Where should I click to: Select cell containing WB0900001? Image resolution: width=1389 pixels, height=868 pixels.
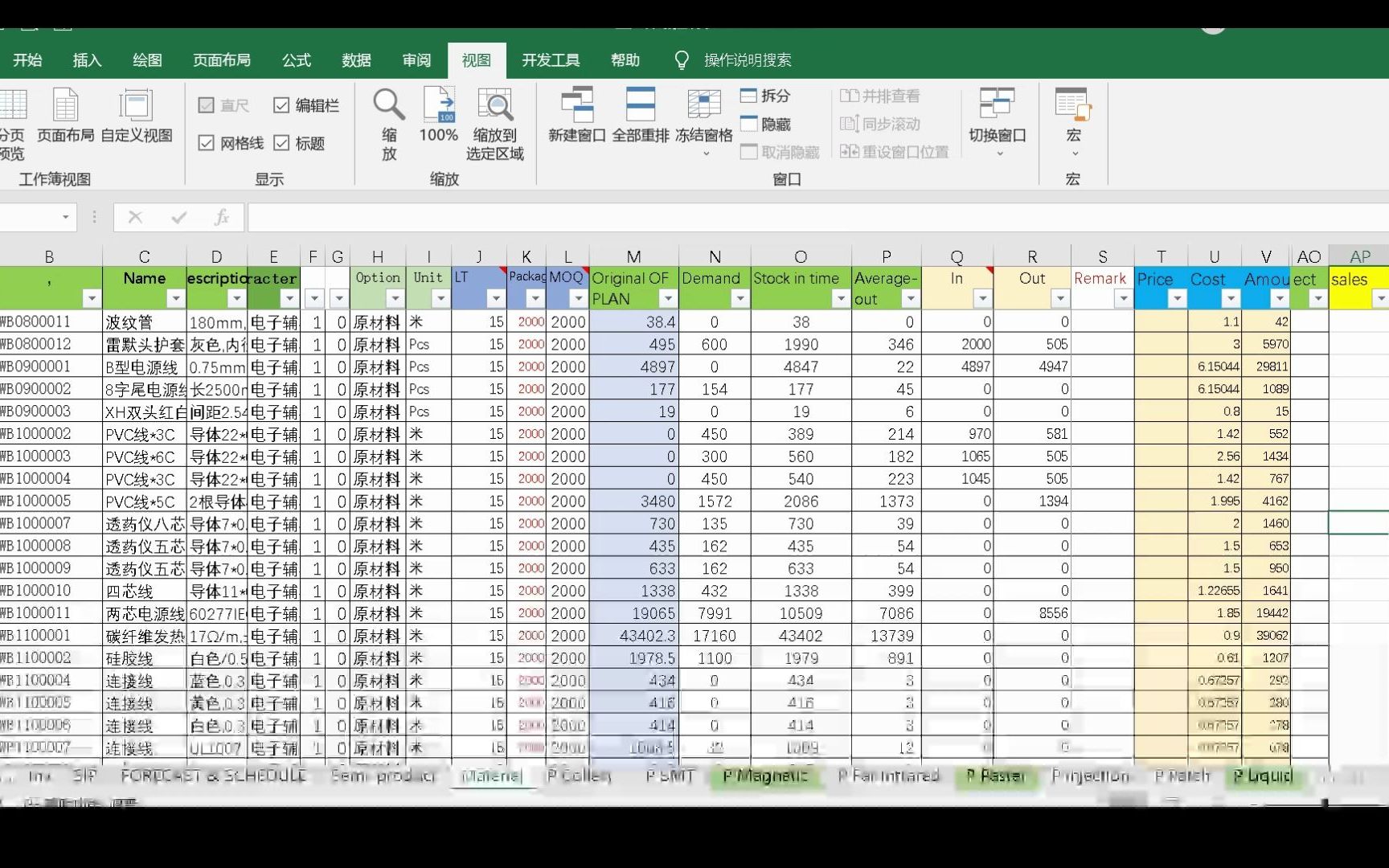[50, 367]
